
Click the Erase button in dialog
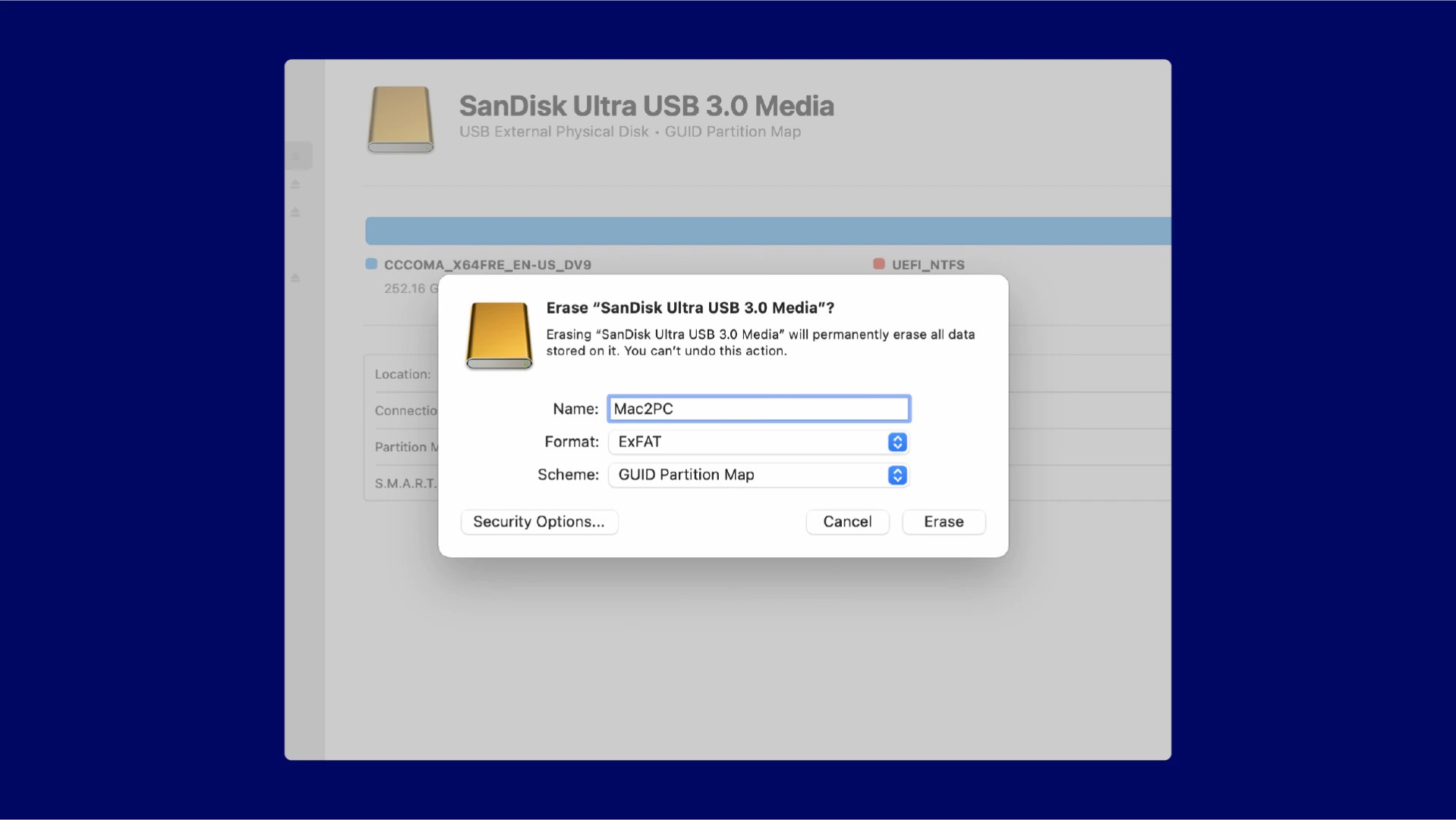click(x=944, y=522)
